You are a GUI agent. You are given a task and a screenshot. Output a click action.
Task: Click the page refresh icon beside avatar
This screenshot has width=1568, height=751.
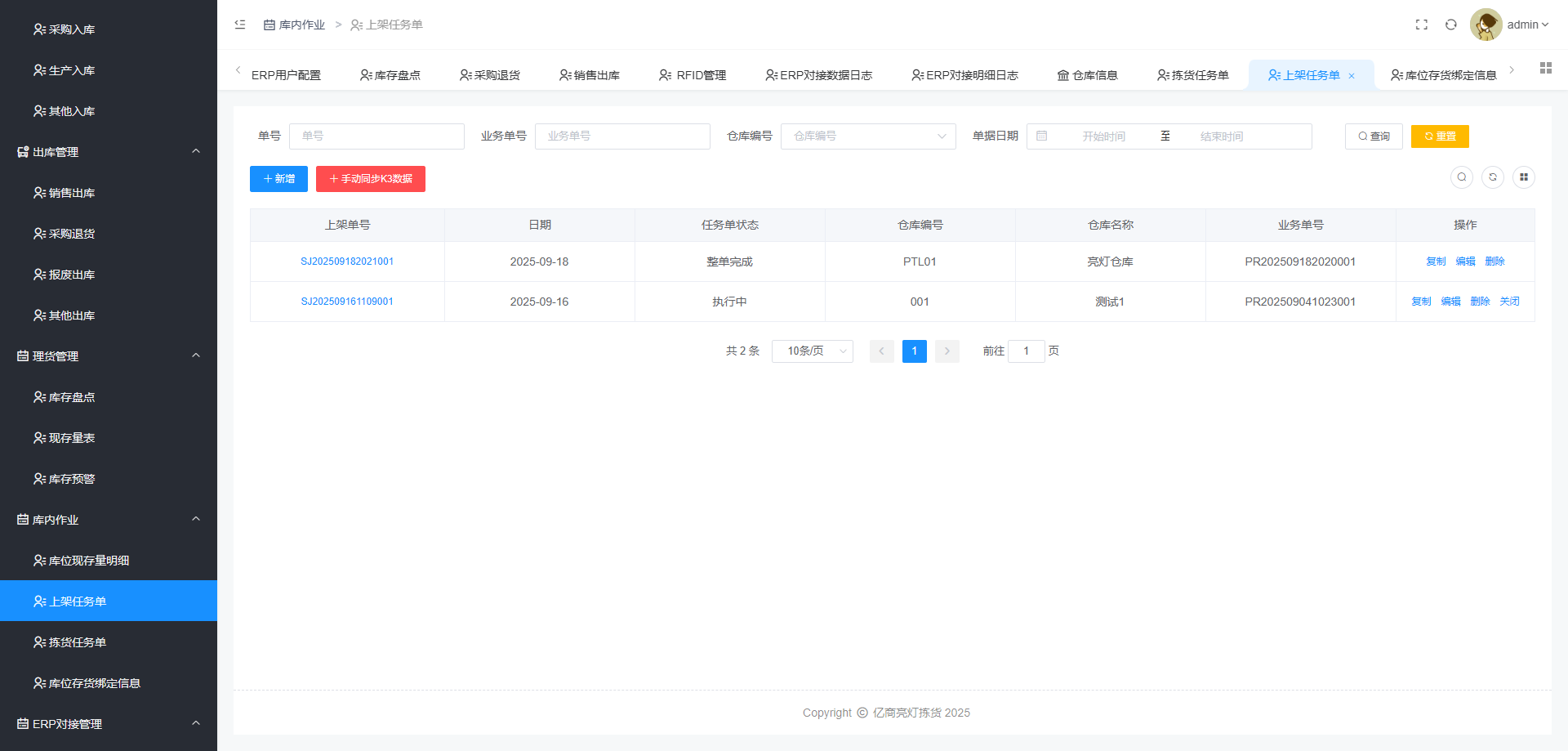[x=1450, y=25]
